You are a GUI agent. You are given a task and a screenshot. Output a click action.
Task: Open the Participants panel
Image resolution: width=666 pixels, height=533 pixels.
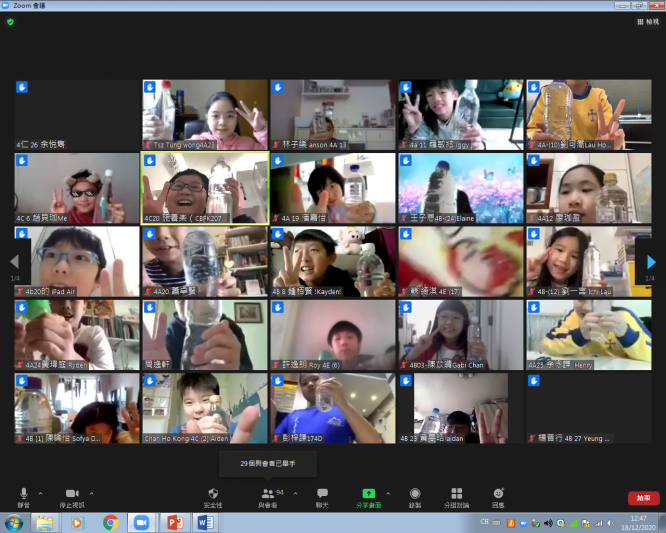point(268,496)
